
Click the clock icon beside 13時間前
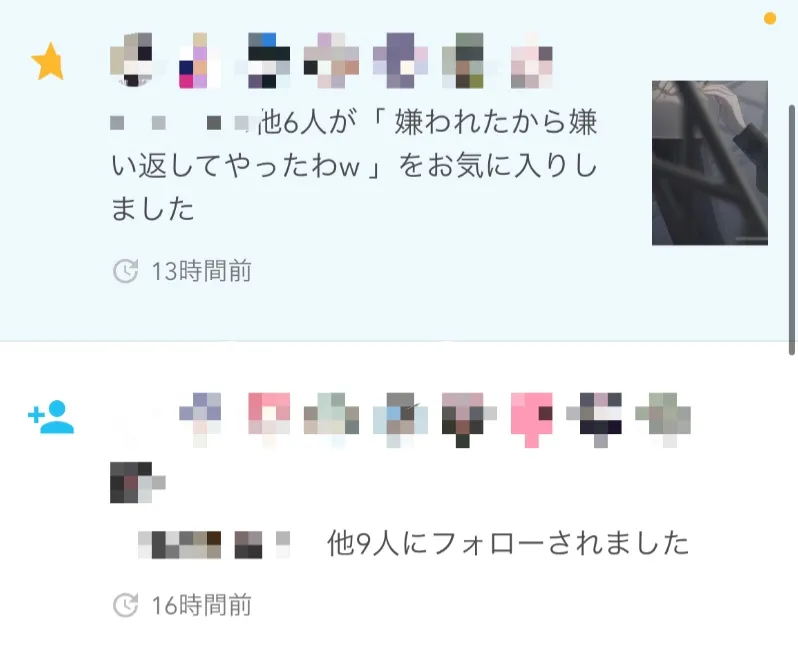pos(125,271)
